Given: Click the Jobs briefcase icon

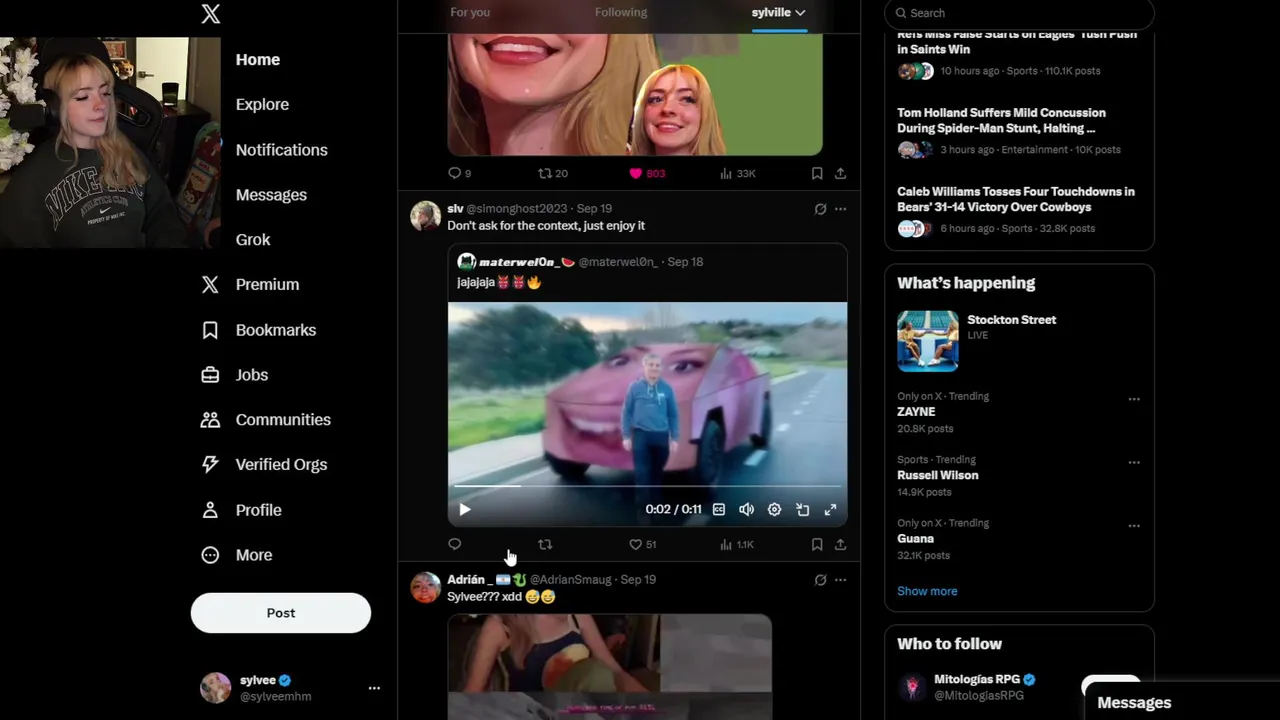Looking at the screenshot, I should coord(210,375).
